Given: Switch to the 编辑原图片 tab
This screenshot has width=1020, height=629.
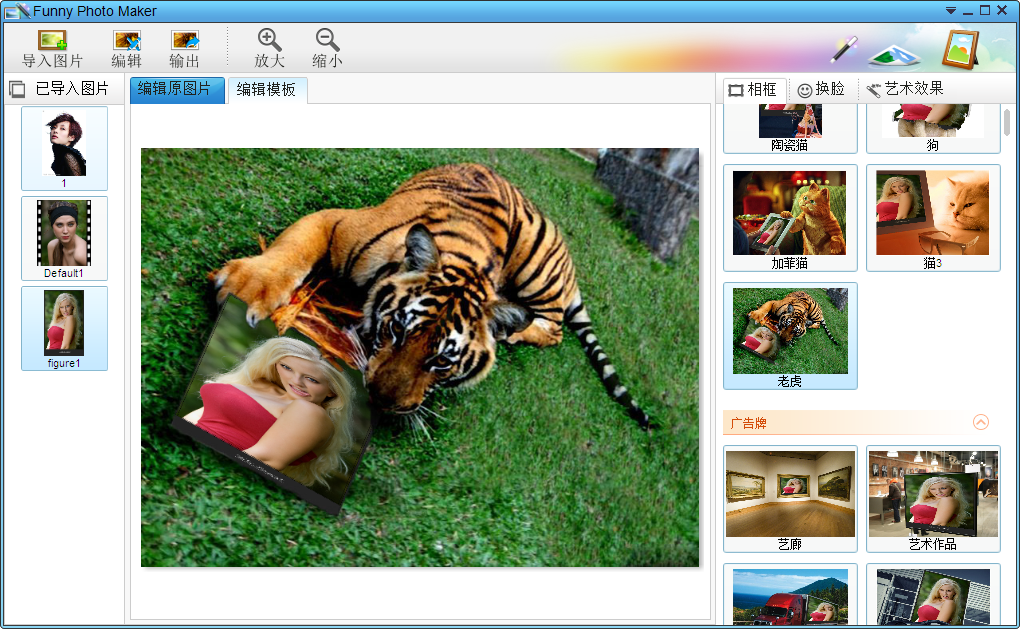Looking at the screenshot, I should coord(178,90).
